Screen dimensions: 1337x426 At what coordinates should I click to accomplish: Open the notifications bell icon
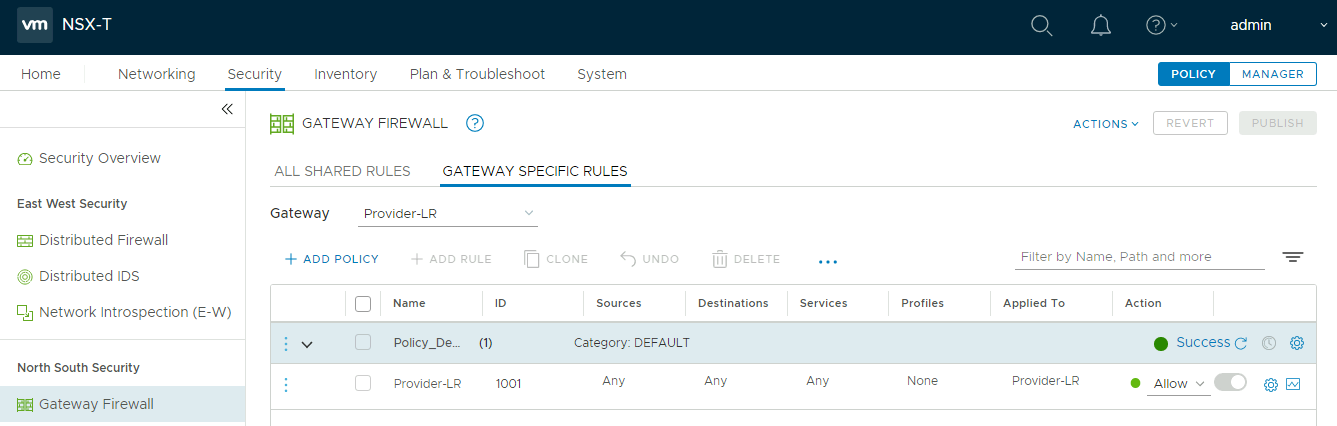1100,26
